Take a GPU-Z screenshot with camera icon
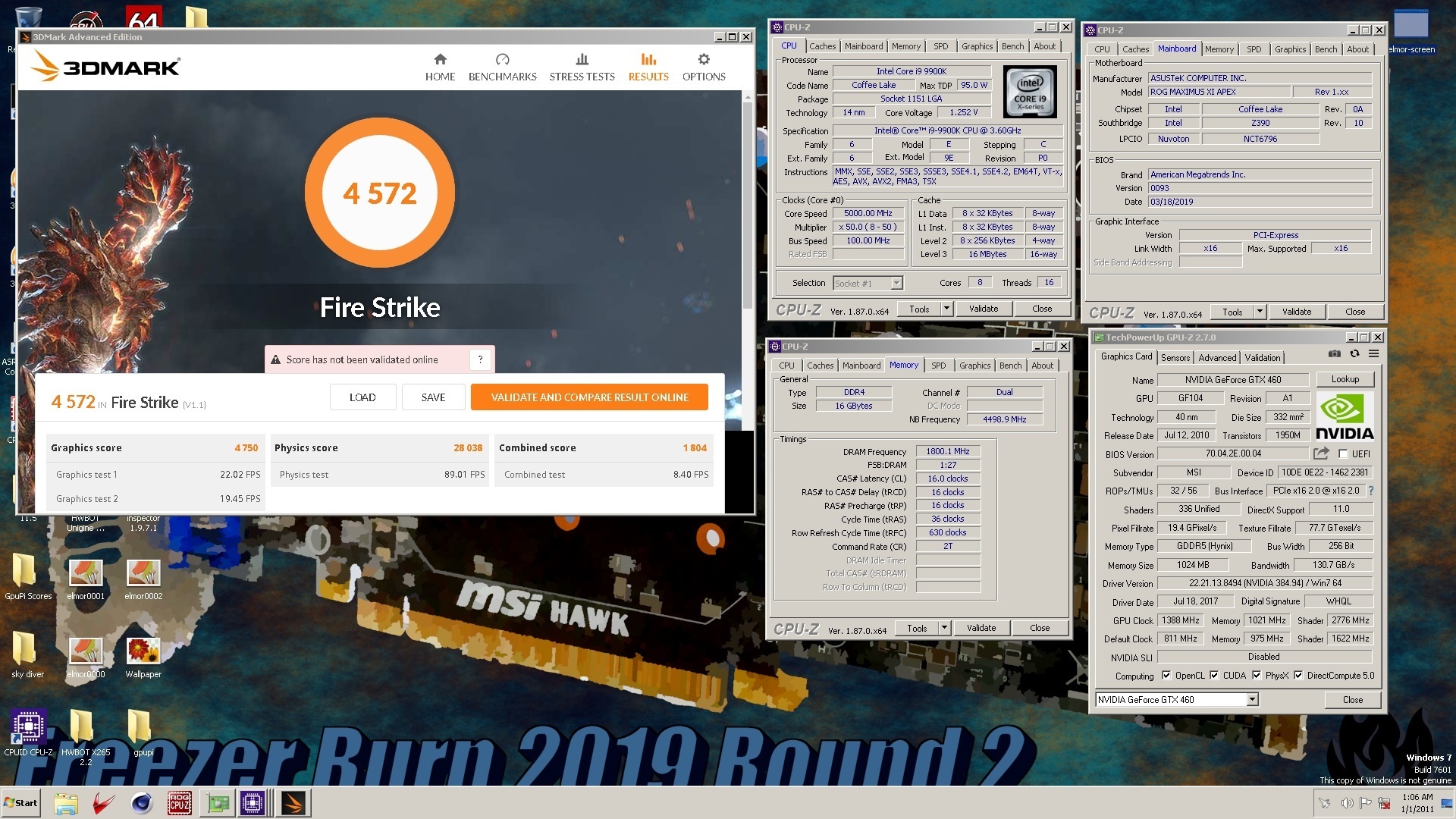Viewport: 1456px width, 819px height. [x=1335, y=354]
